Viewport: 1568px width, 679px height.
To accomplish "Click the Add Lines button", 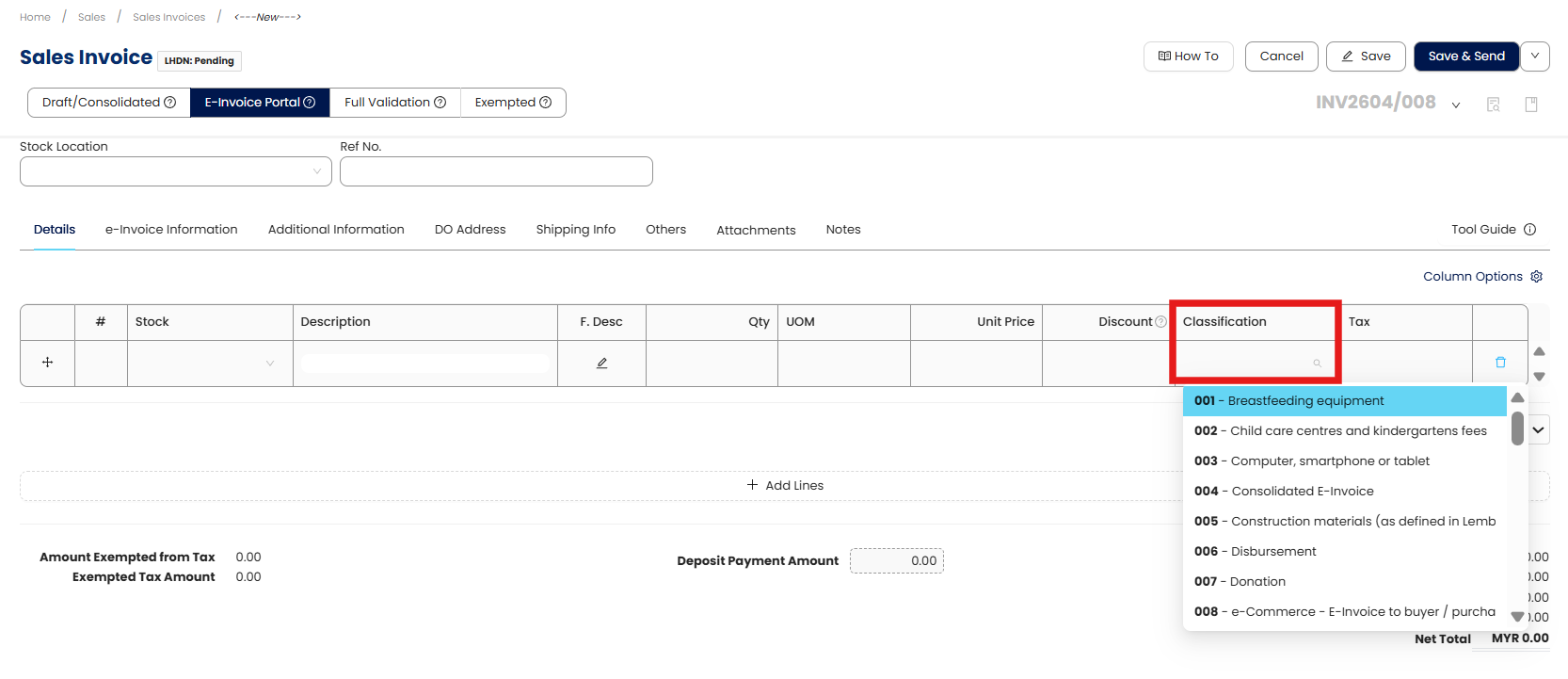I will tap(785, 486).
